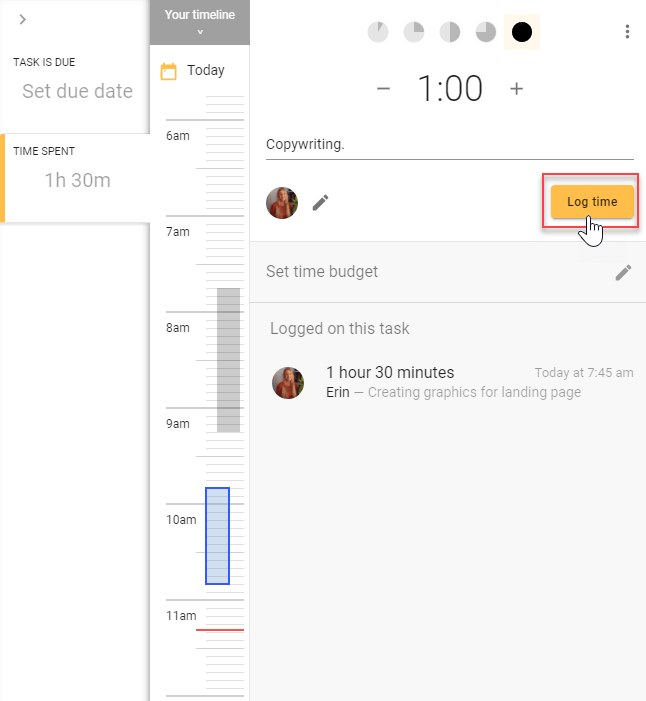
Task: Click the pencil icon beside the user avatar
Action: (320, 203)
